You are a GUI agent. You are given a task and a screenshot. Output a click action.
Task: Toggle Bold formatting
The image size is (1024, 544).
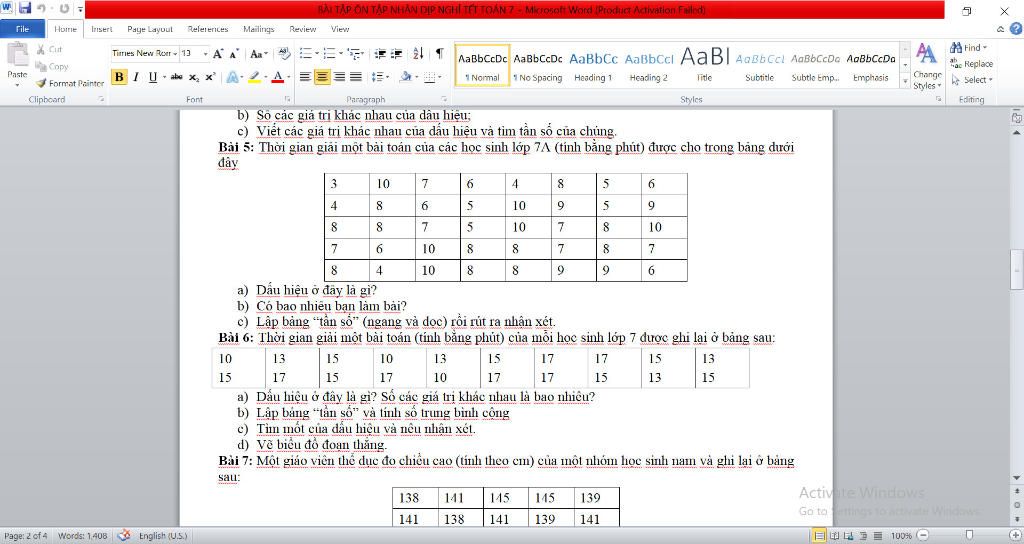(x=119, y=77)
